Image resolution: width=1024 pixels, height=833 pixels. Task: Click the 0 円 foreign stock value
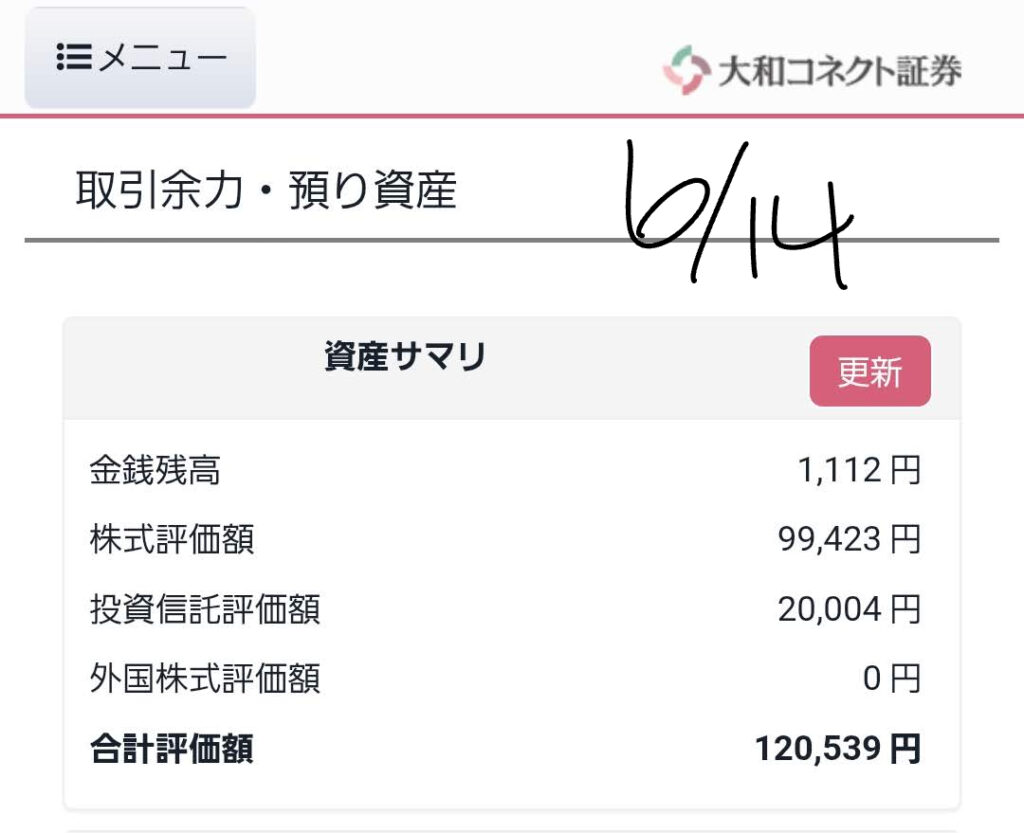pos(891,678)
